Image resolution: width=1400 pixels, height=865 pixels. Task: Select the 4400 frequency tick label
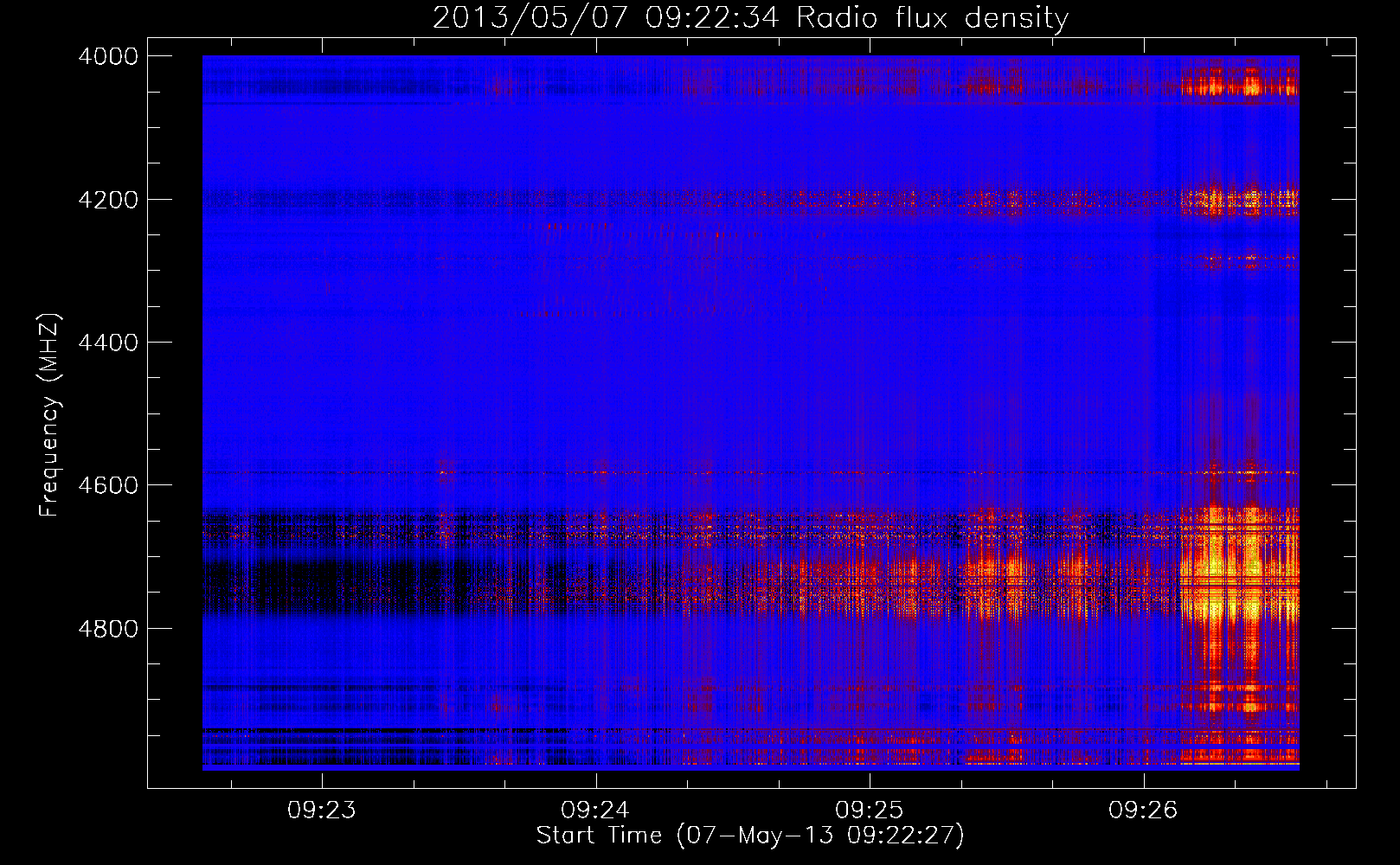coord(108,343)
